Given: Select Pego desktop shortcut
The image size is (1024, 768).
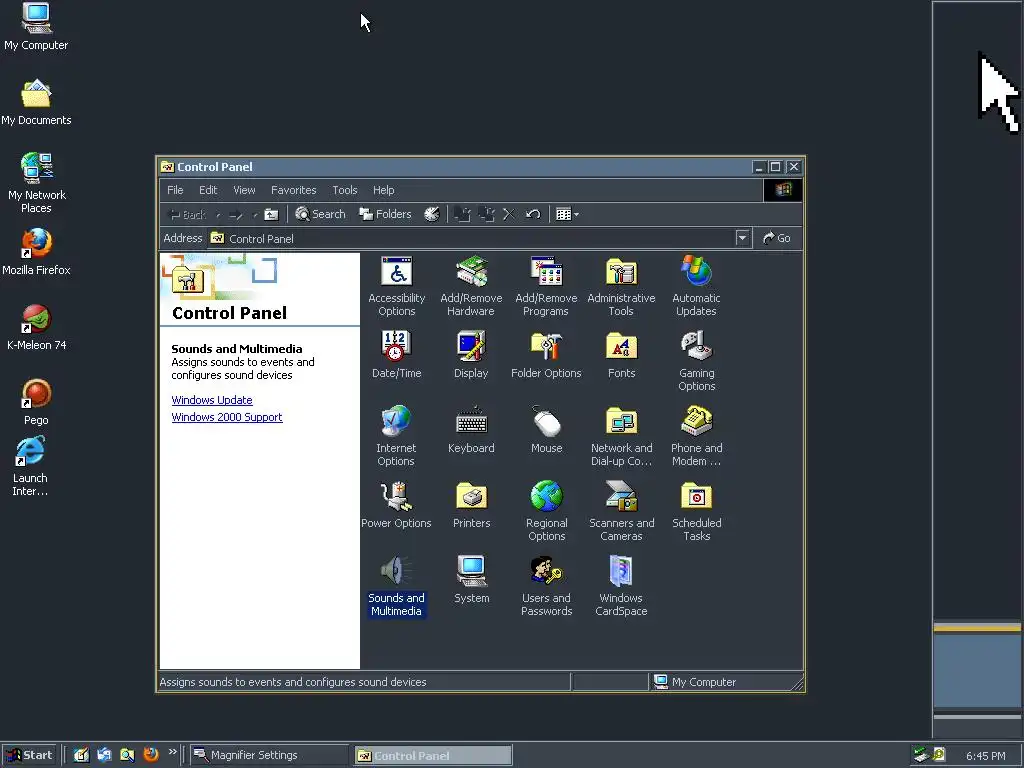Looking at the screenshot, I should coord(36,402).
